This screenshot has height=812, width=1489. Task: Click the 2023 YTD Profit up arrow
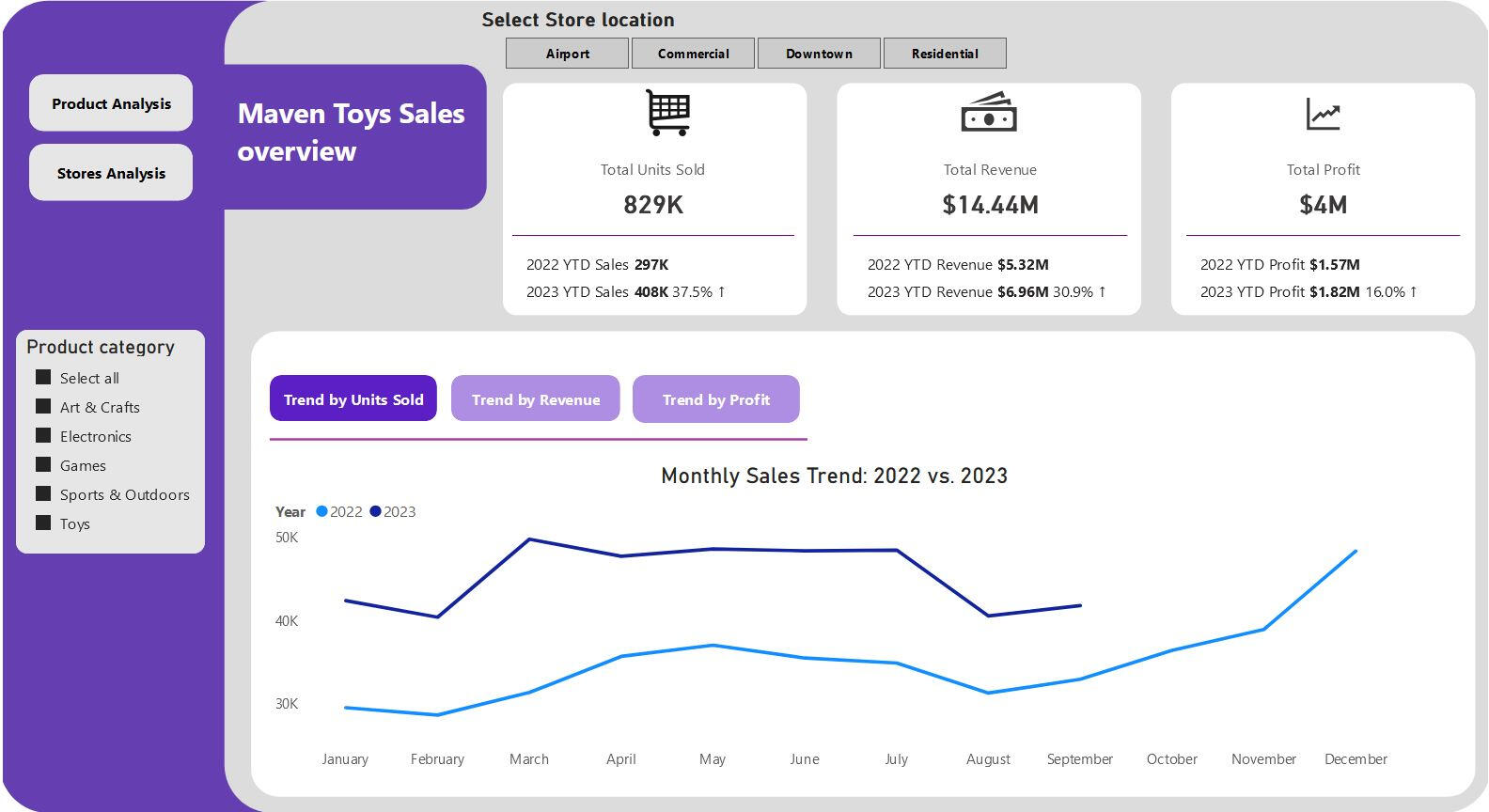click(x=1414, y=292)
